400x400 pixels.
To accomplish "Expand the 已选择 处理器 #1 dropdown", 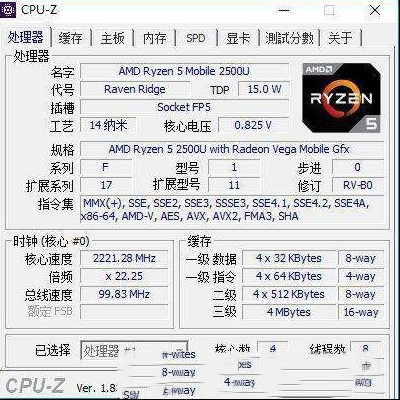I will tap(134, 350).
